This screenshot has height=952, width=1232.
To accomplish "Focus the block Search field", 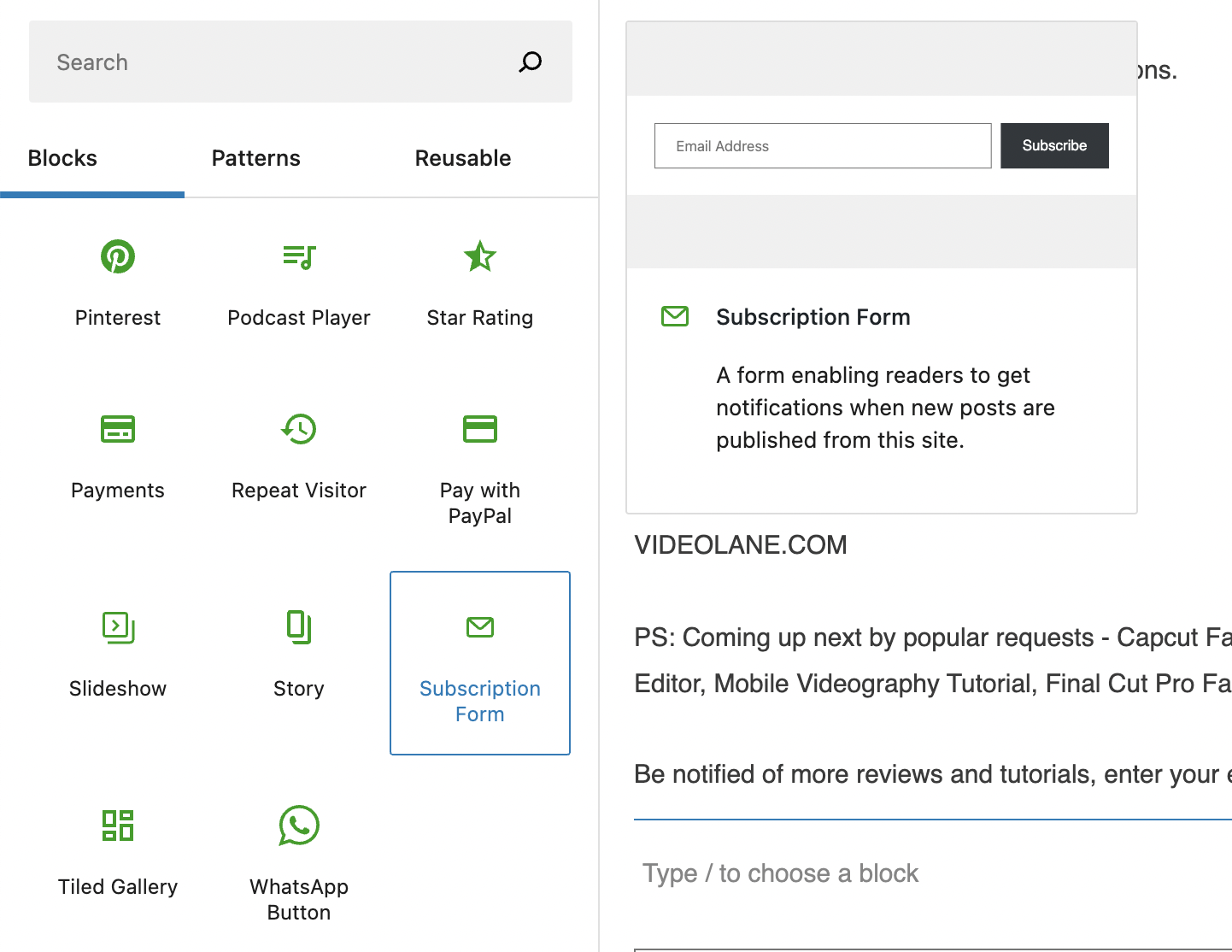I will point(273,62).
